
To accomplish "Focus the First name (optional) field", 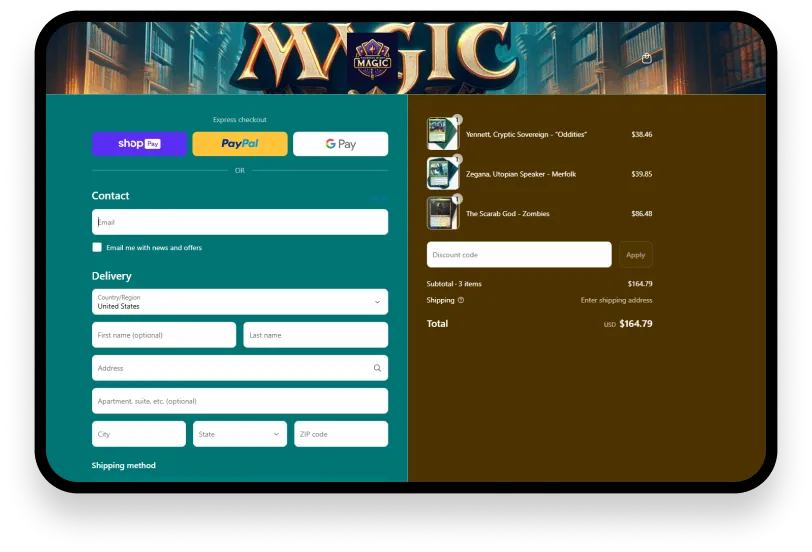I will click(164, 335).
